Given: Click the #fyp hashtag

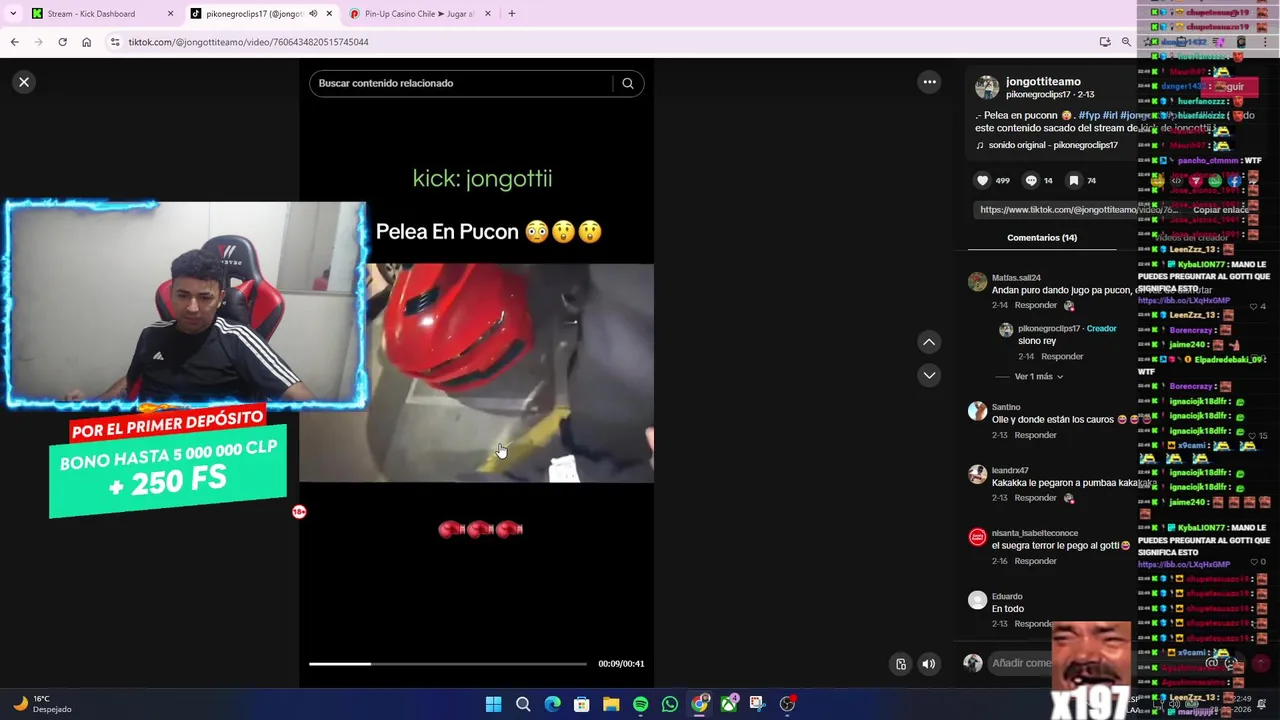Looking at the screenshot, I should tap(1089, 116).
